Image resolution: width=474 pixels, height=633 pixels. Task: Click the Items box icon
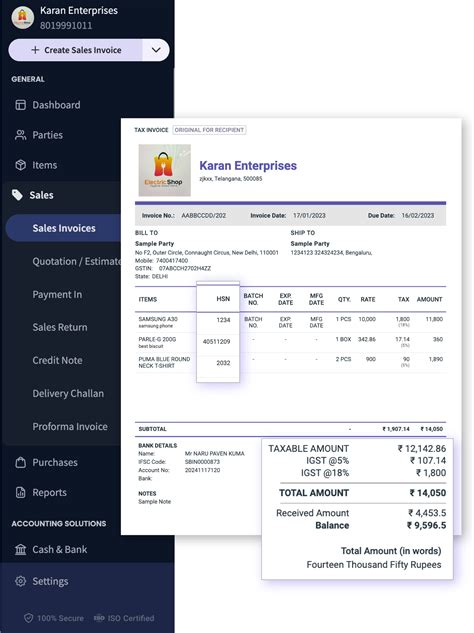[21, 165]
